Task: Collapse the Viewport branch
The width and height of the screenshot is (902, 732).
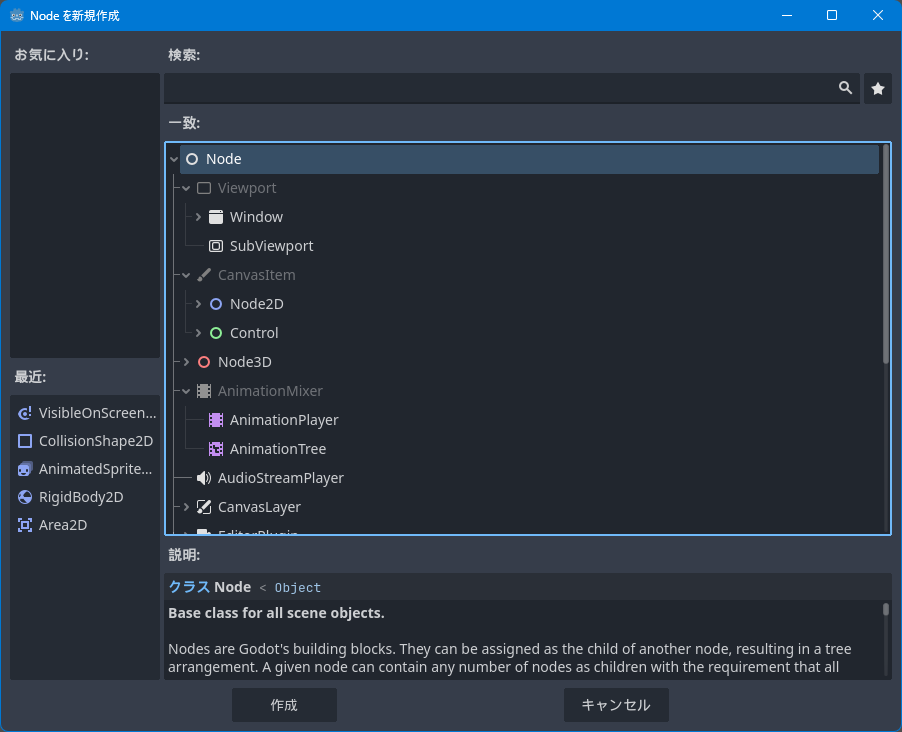Action: click(x=186, y=188)
